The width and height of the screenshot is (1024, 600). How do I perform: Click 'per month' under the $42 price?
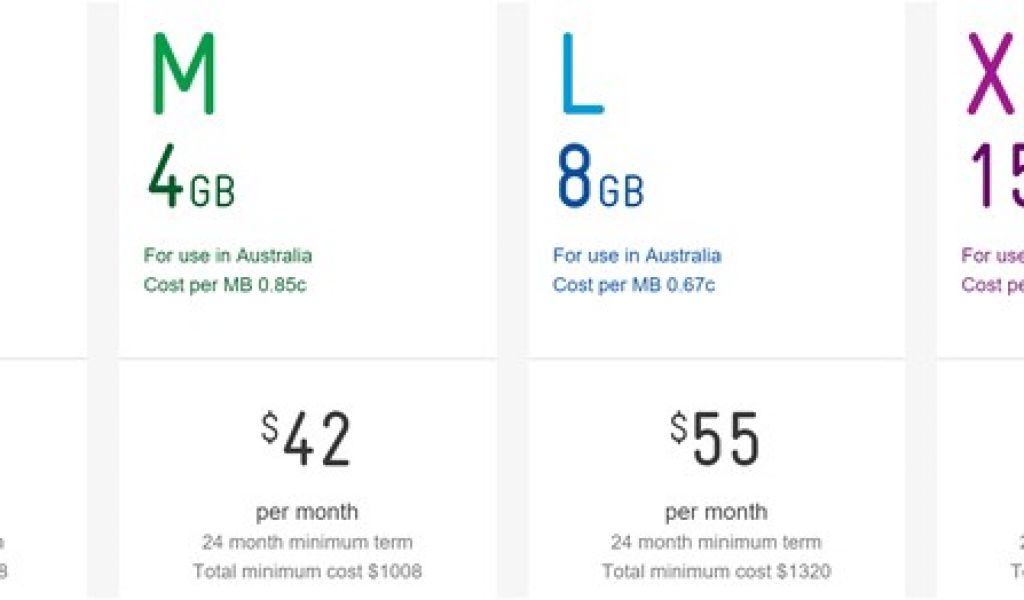tap(307, 512)
